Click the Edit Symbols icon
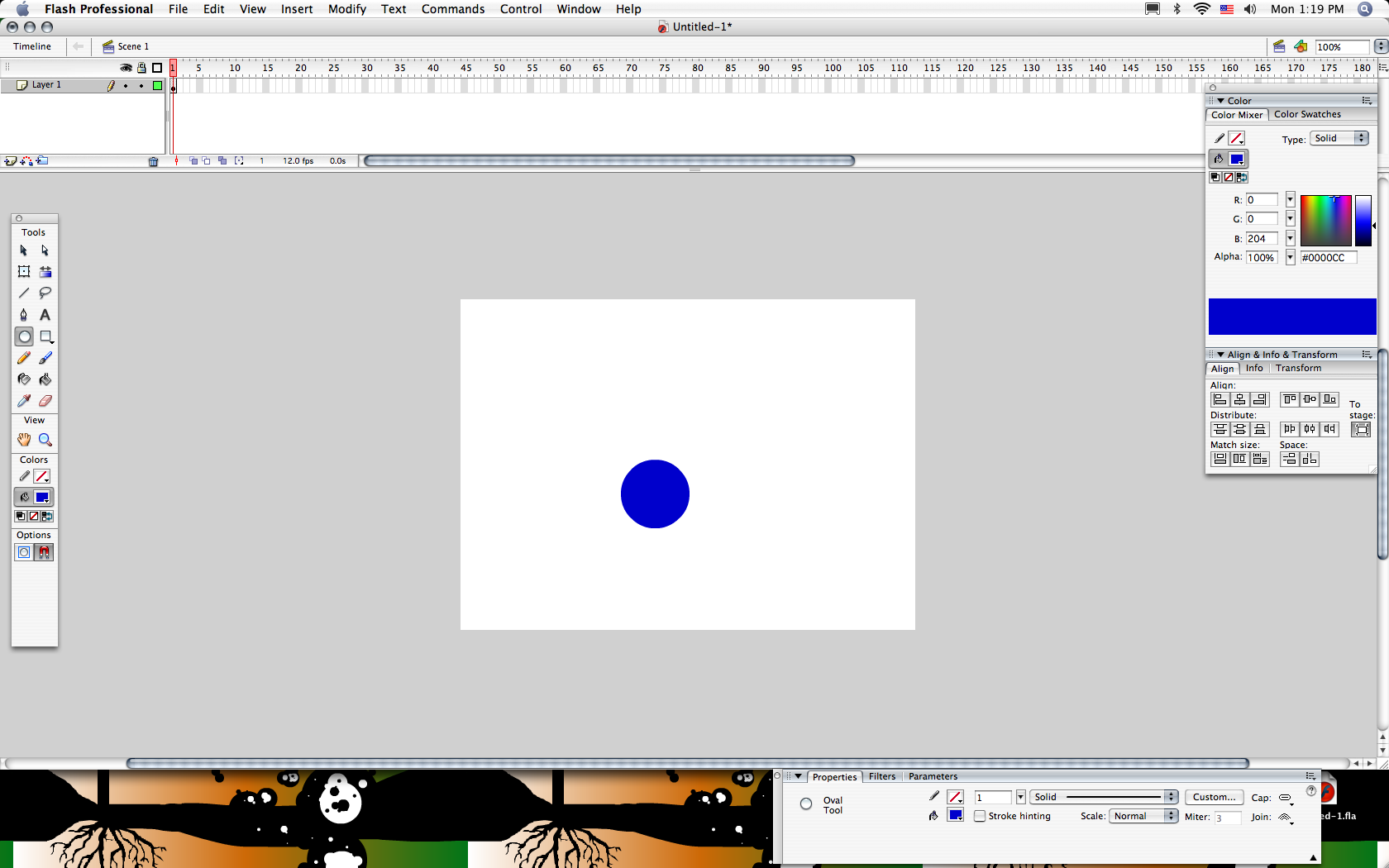The image size is (1389, 868). click(x=1301, y=47)
